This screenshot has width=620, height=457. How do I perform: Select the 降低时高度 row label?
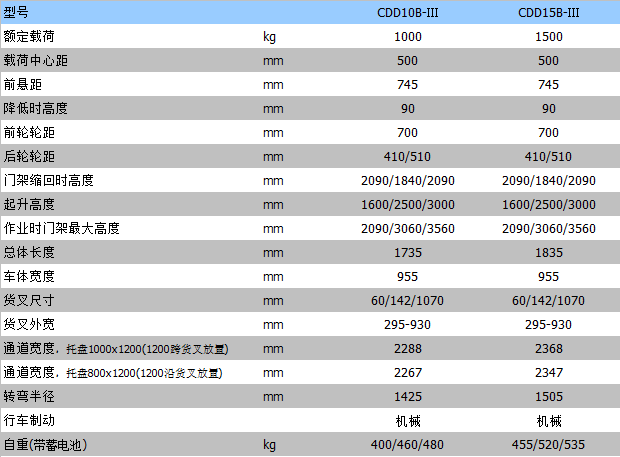pyautogui.click(x=35, y=108)
